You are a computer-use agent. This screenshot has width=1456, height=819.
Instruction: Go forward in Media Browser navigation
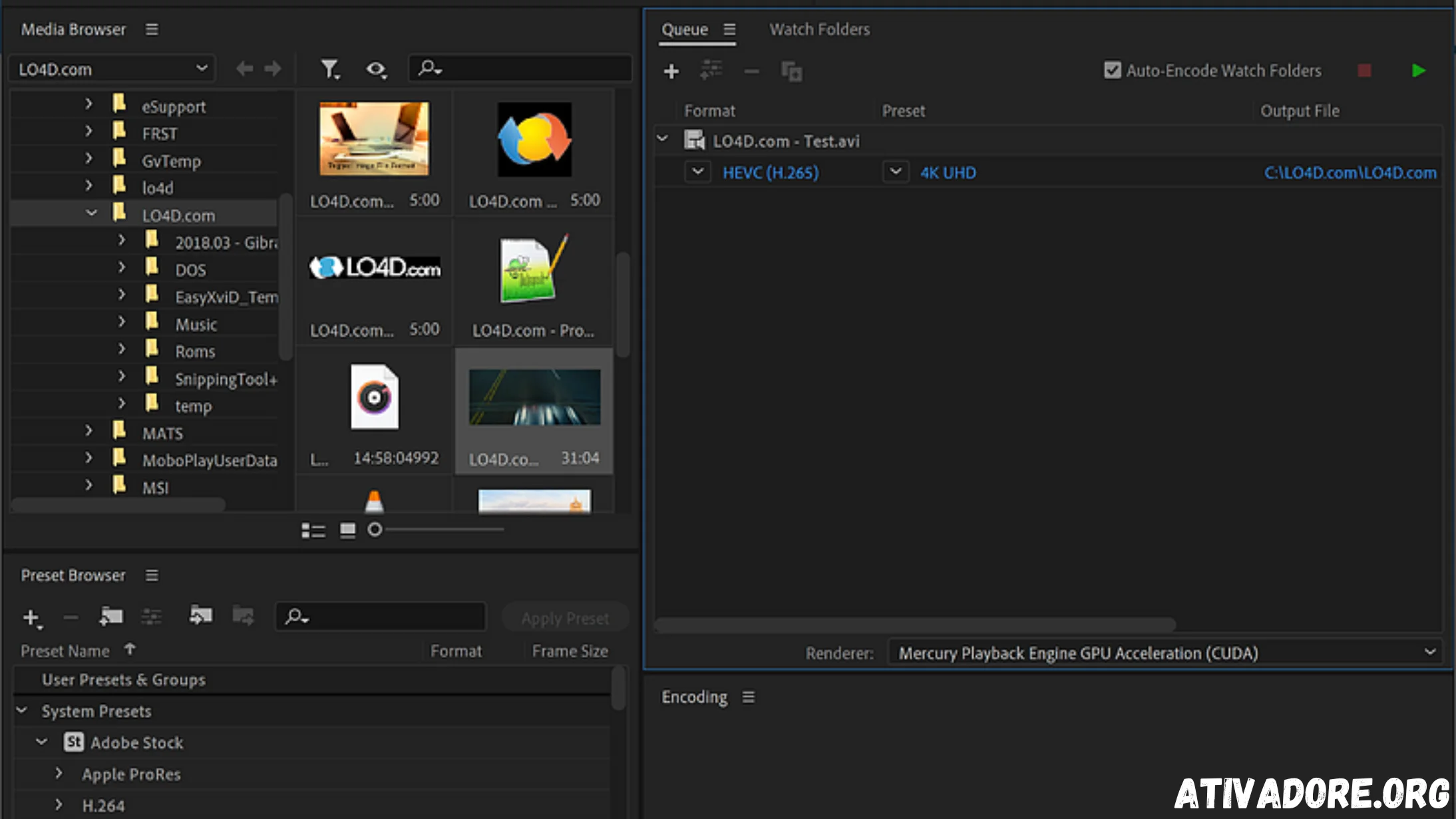point(273,69)
